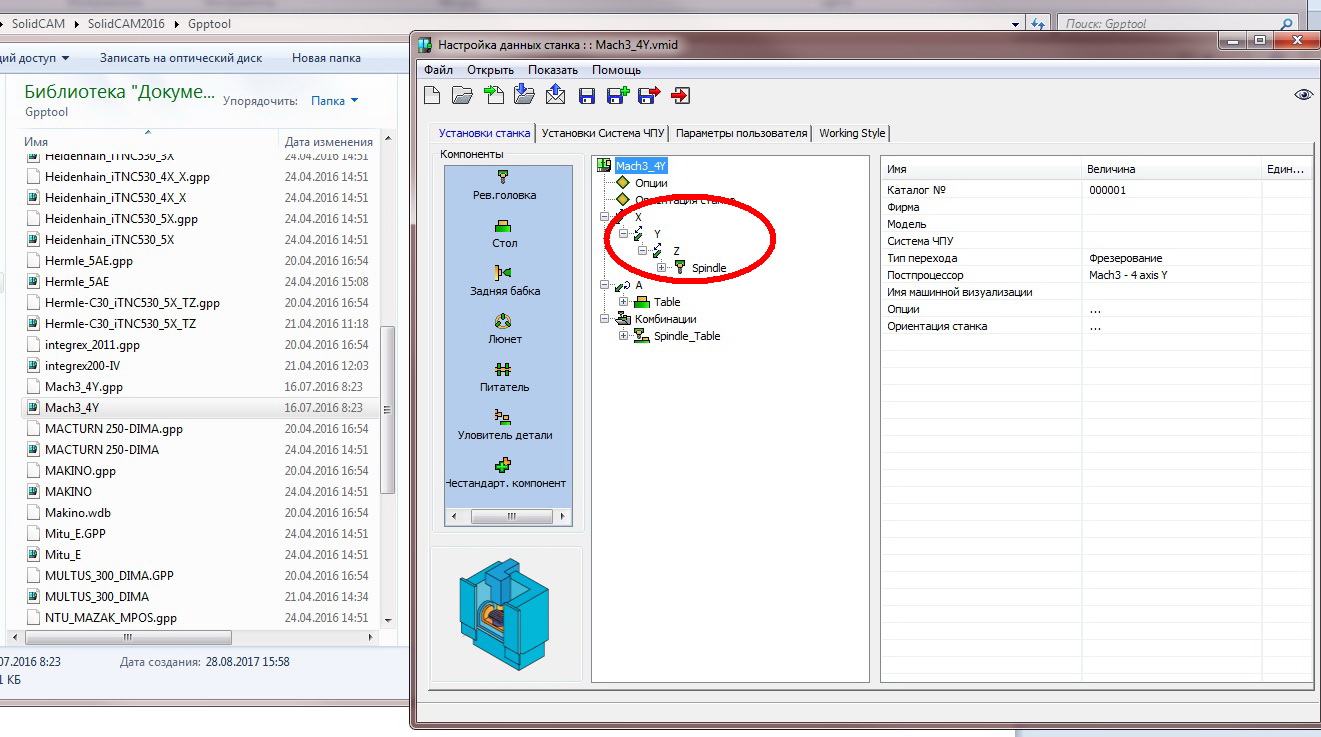Switch to Working Style tab
The width and height of the screenshot is (1321, 737).
[x=852, y=133]
